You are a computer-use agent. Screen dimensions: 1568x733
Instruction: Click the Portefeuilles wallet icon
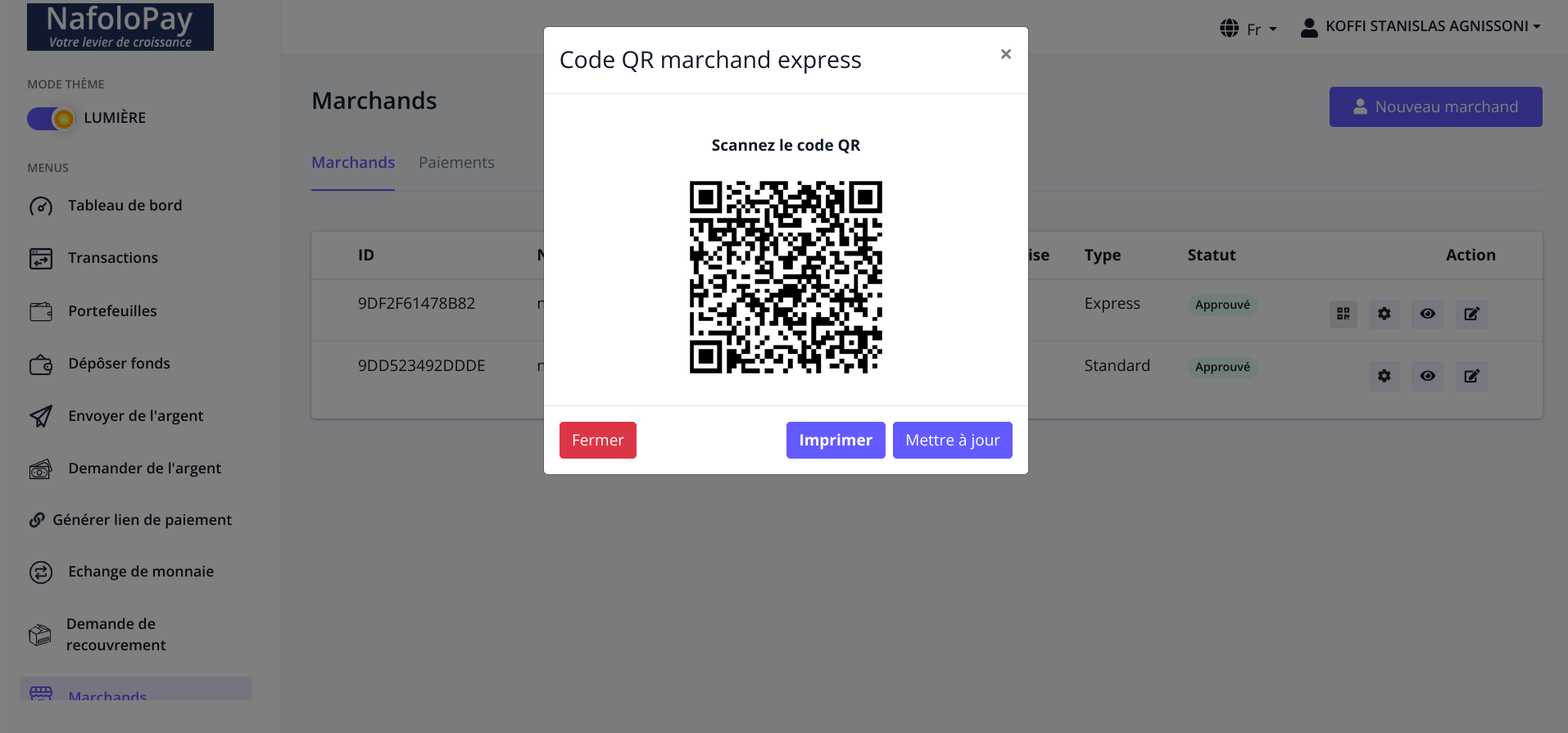(x=41, y=311)
